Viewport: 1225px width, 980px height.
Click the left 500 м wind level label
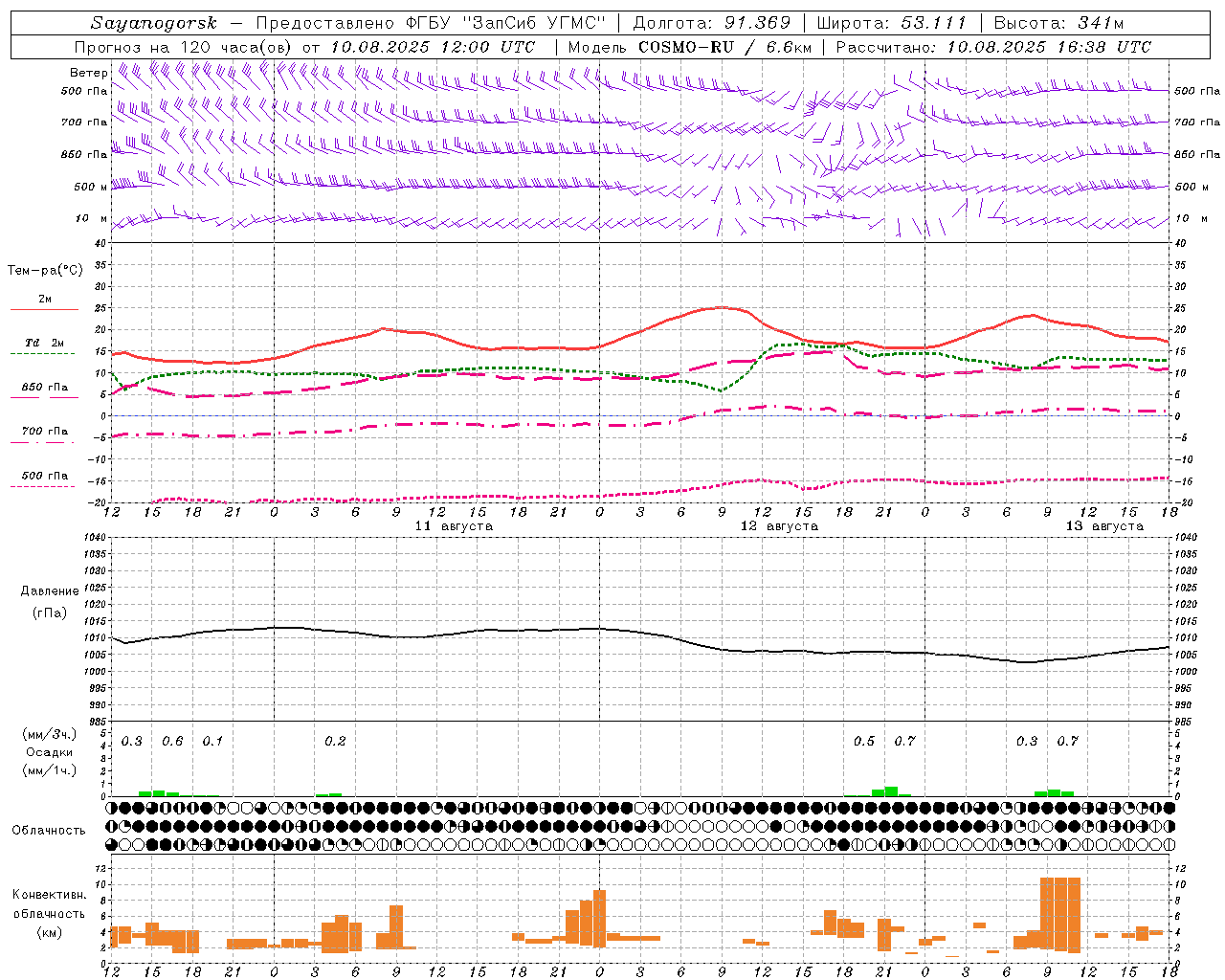click(x=91, y=187)
